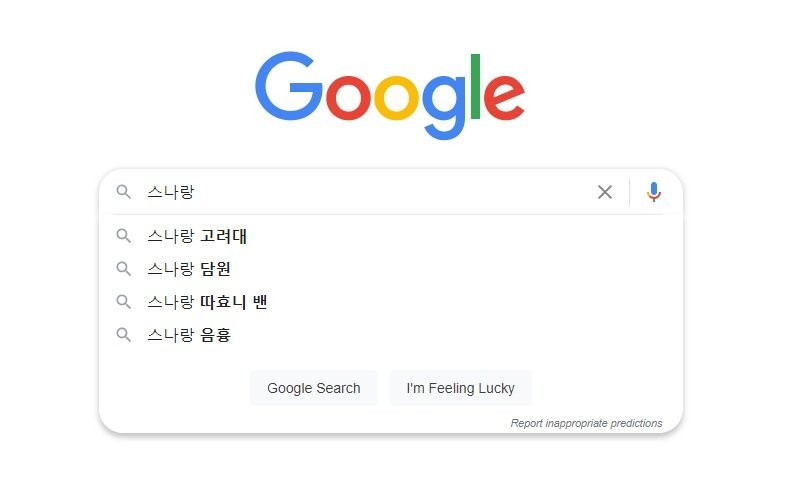785x491 pixels.
Task: Click the magnifier icon beside 스나랑 담원
Action: tap(124, 269)
